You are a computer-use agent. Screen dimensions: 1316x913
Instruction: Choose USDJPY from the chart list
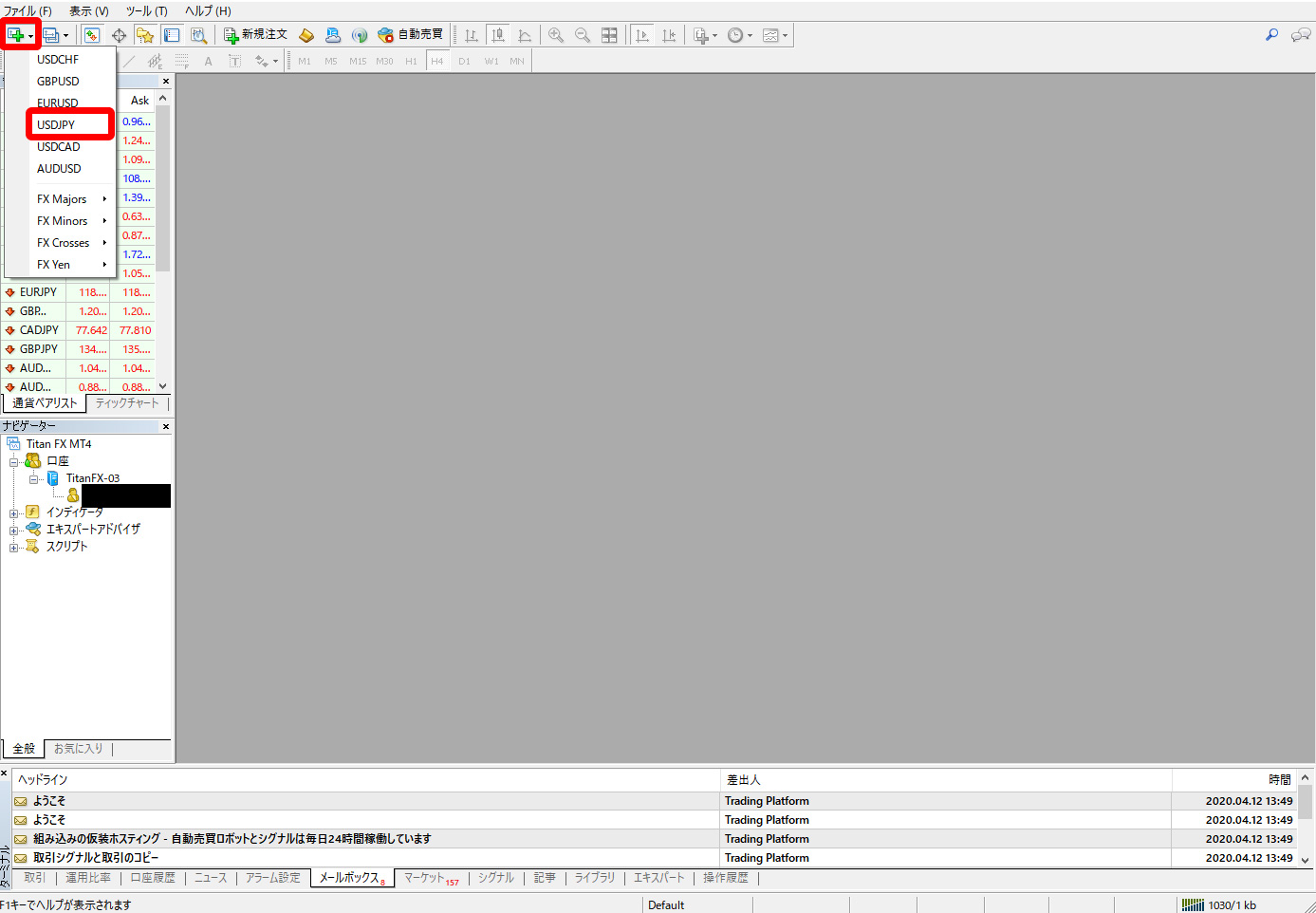point(70,124)
